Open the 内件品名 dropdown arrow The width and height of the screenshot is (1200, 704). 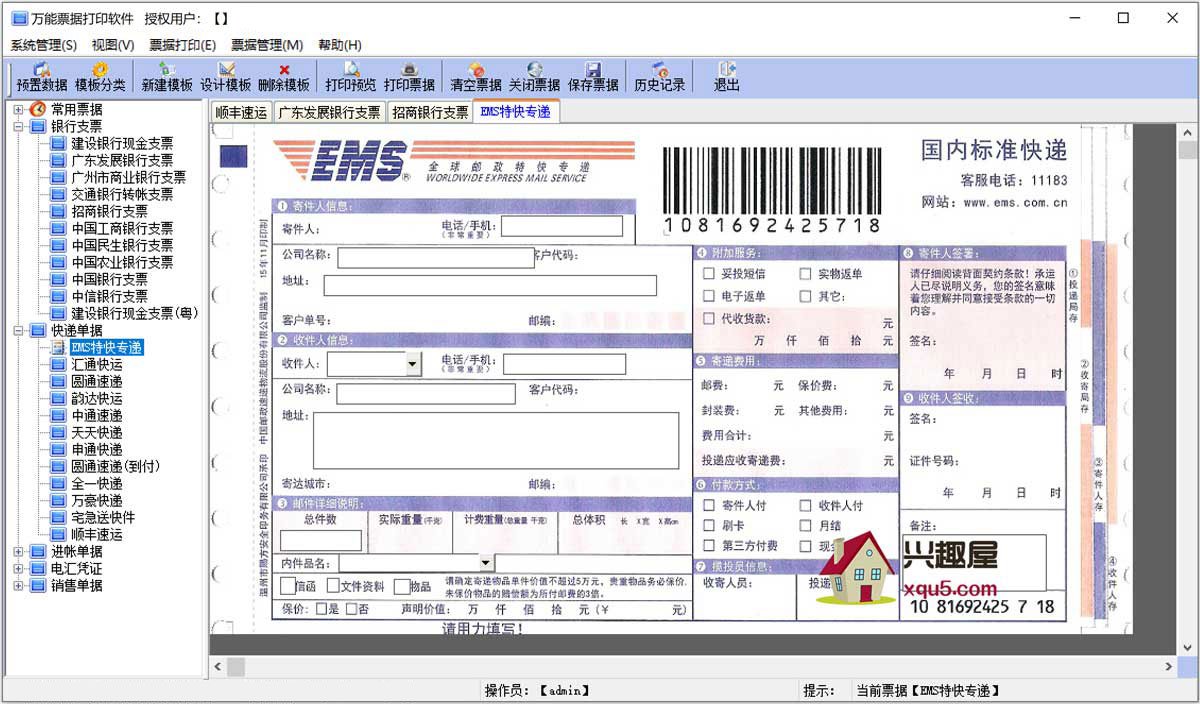[x=486, y=563]
